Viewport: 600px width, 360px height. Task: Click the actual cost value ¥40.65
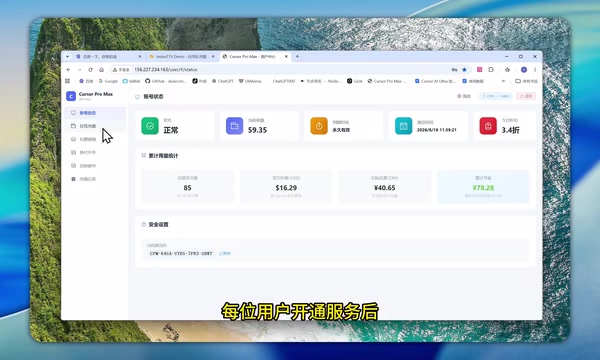tap(385, 188)
